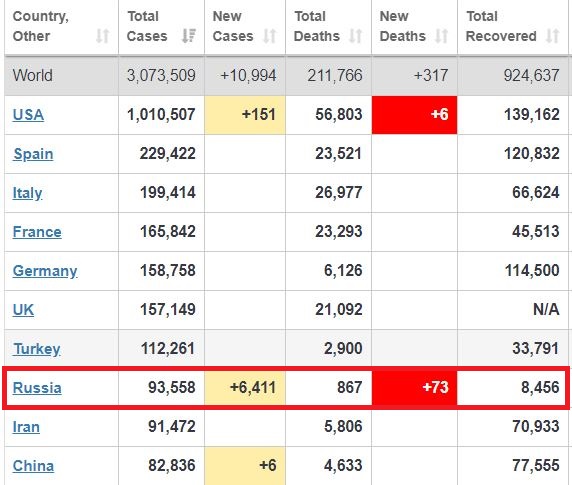572x485 pixels.
Task: Follow the France link
Action: [x=37, y=232]
